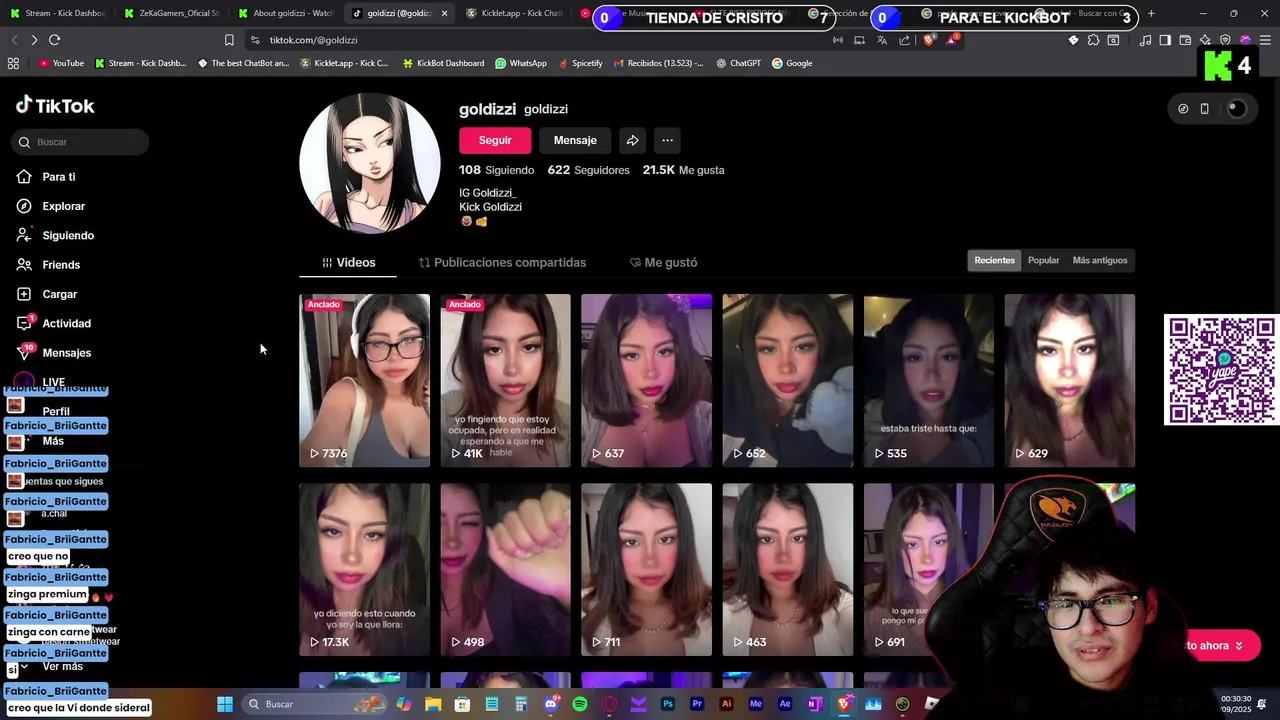The image size is (1280, 720).
Task: Sort videos by Más antiguos
Action: 1100,260
